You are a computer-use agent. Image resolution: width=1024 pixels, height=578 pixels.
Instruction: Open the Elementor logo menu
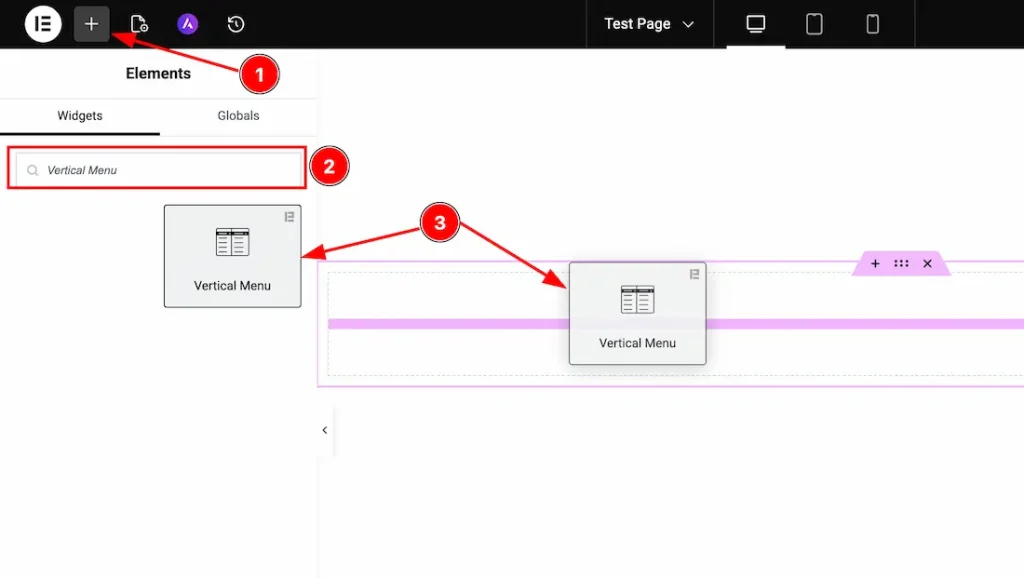(x=43, y=24)
